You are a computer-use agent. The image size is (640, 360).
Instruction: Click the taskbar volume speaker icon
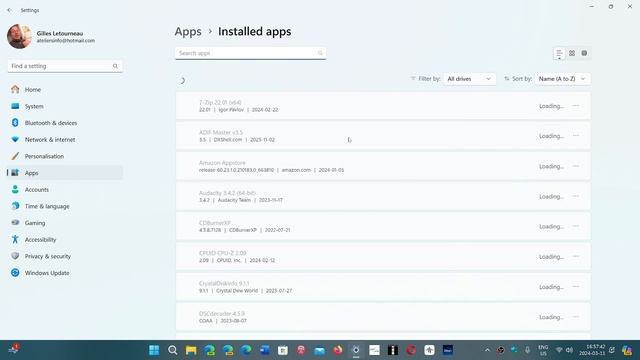tap(570, 350)
